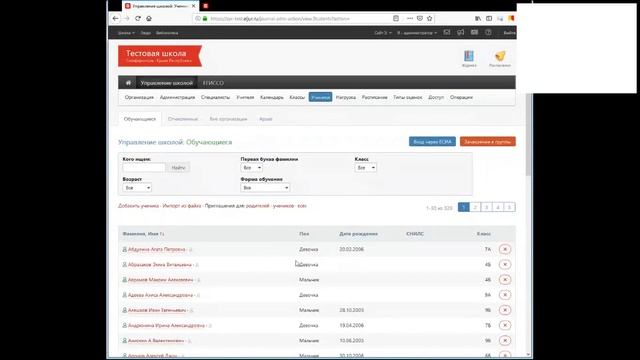Image resolution: width=640 pixels, height=360 pixels.
Task: Open Доступ submenu item
Action: pos(436,97)
